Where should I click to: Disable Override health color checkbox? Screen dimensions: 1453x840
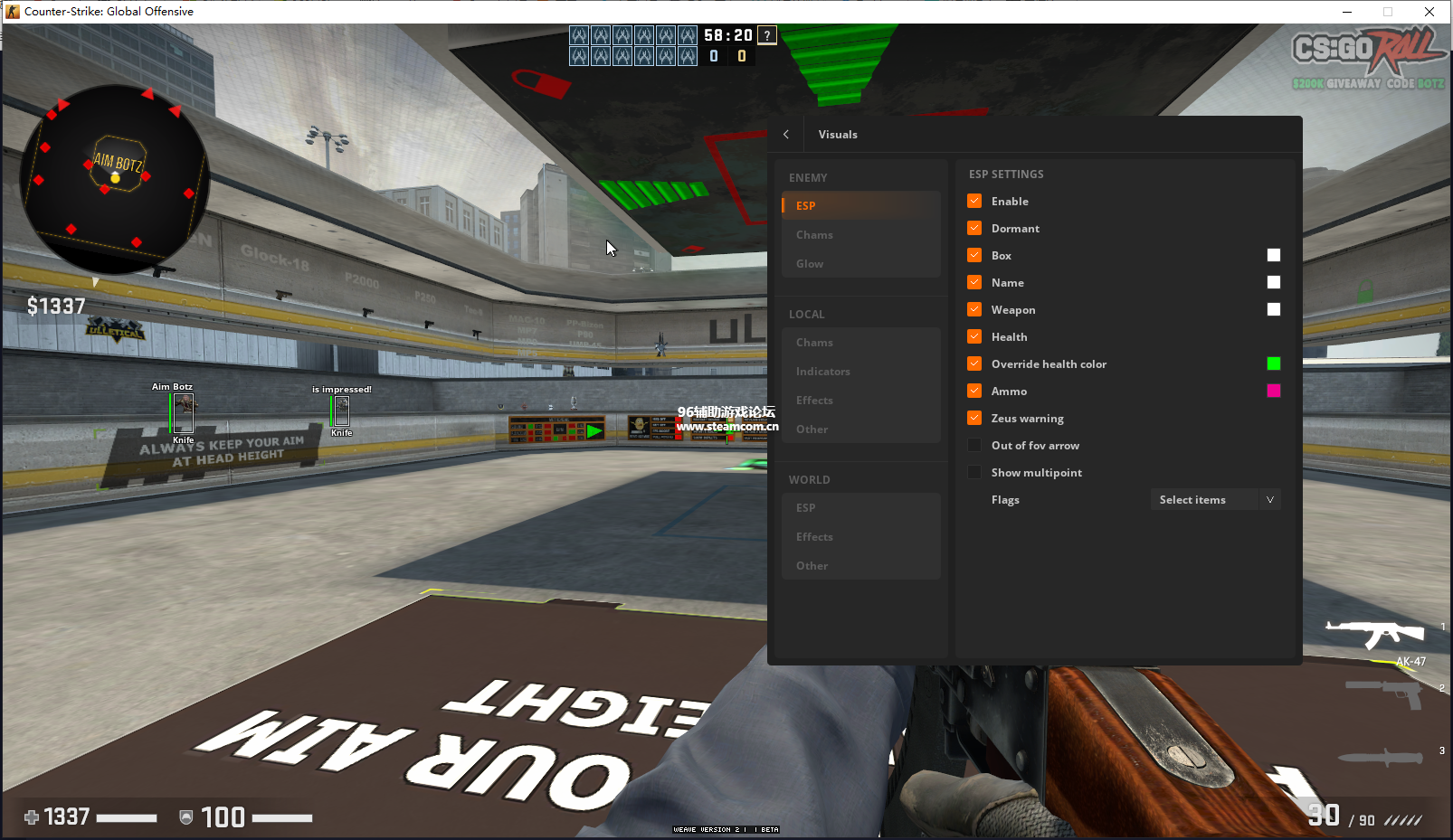coord(974,363)
